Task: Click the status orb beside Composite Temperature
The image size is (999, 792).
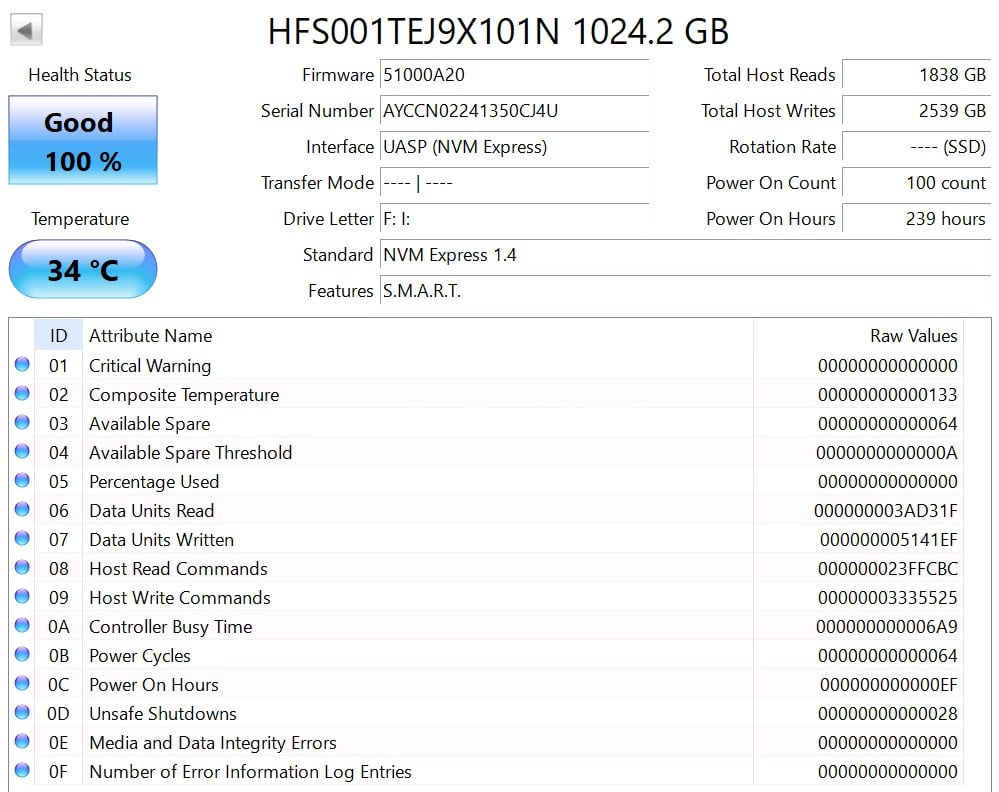Action: 22,395
